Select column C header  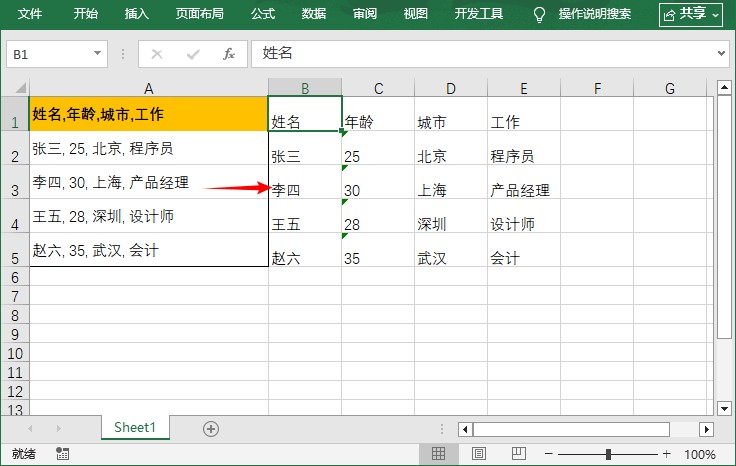pos(378,88)
